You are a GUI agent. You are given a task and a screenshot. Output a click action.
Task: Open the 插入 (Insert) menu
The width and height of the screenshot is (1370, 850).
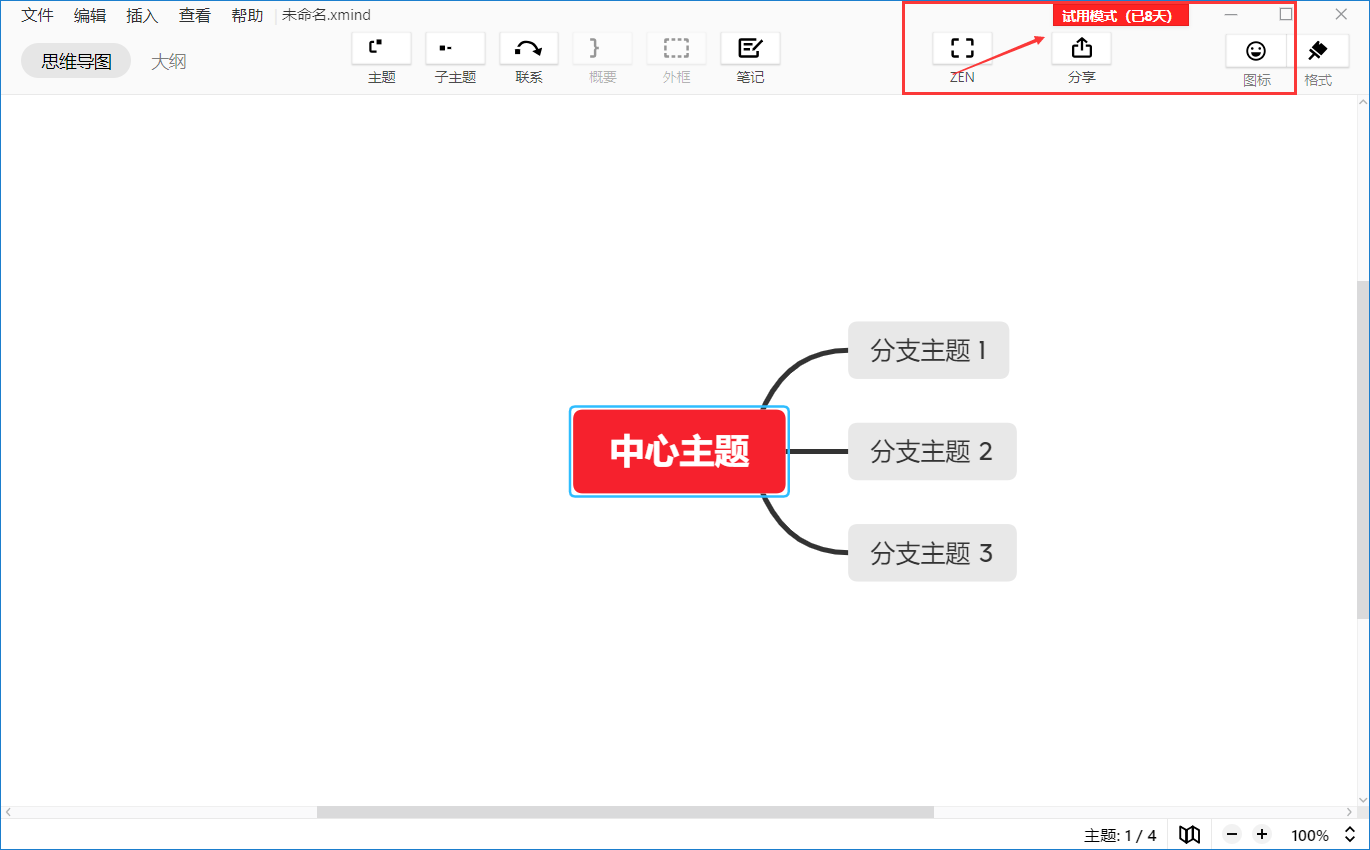point(141,15)
